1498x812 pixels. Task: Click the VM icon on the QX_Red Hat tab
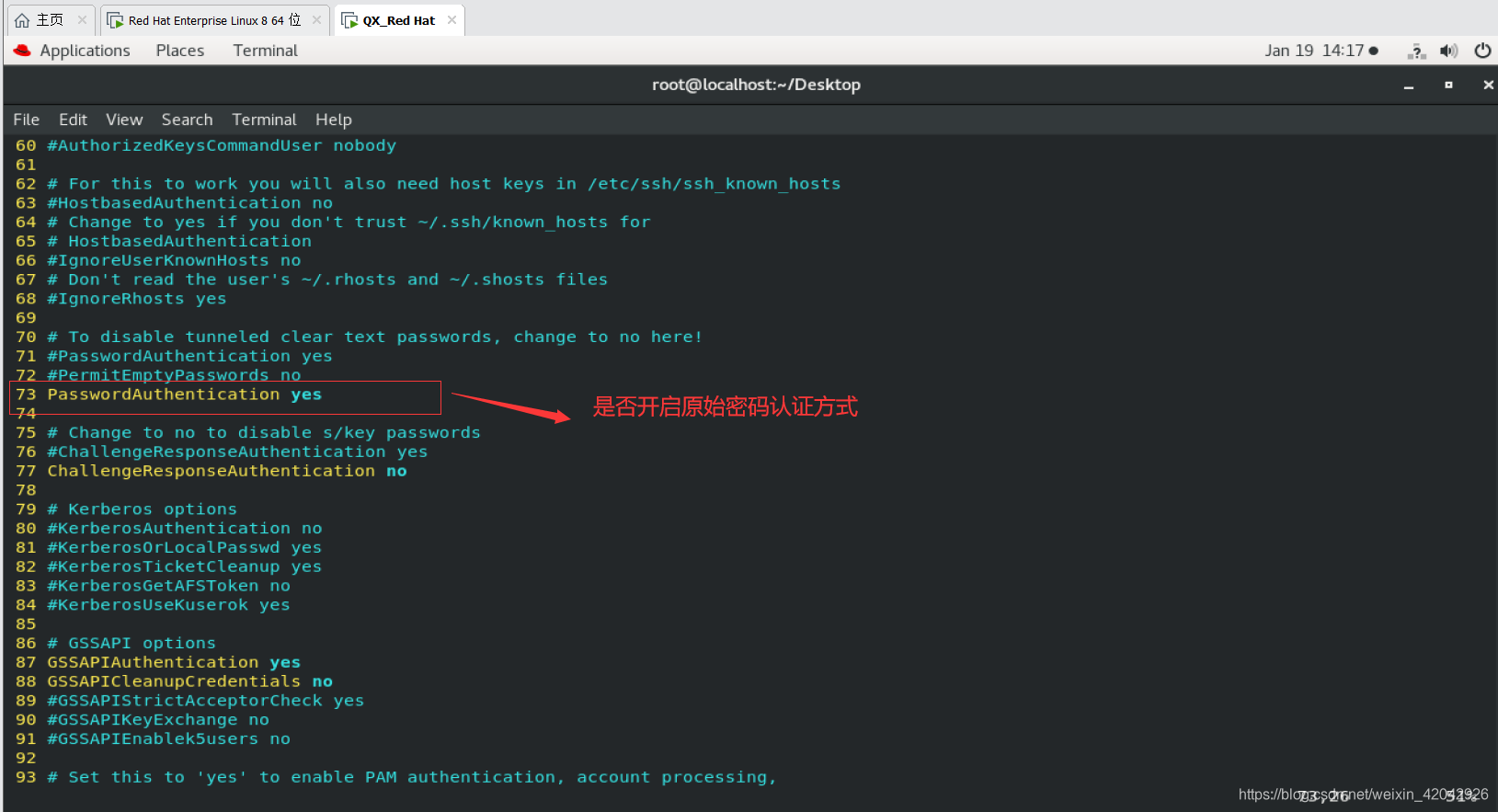(x=349, y=20)
